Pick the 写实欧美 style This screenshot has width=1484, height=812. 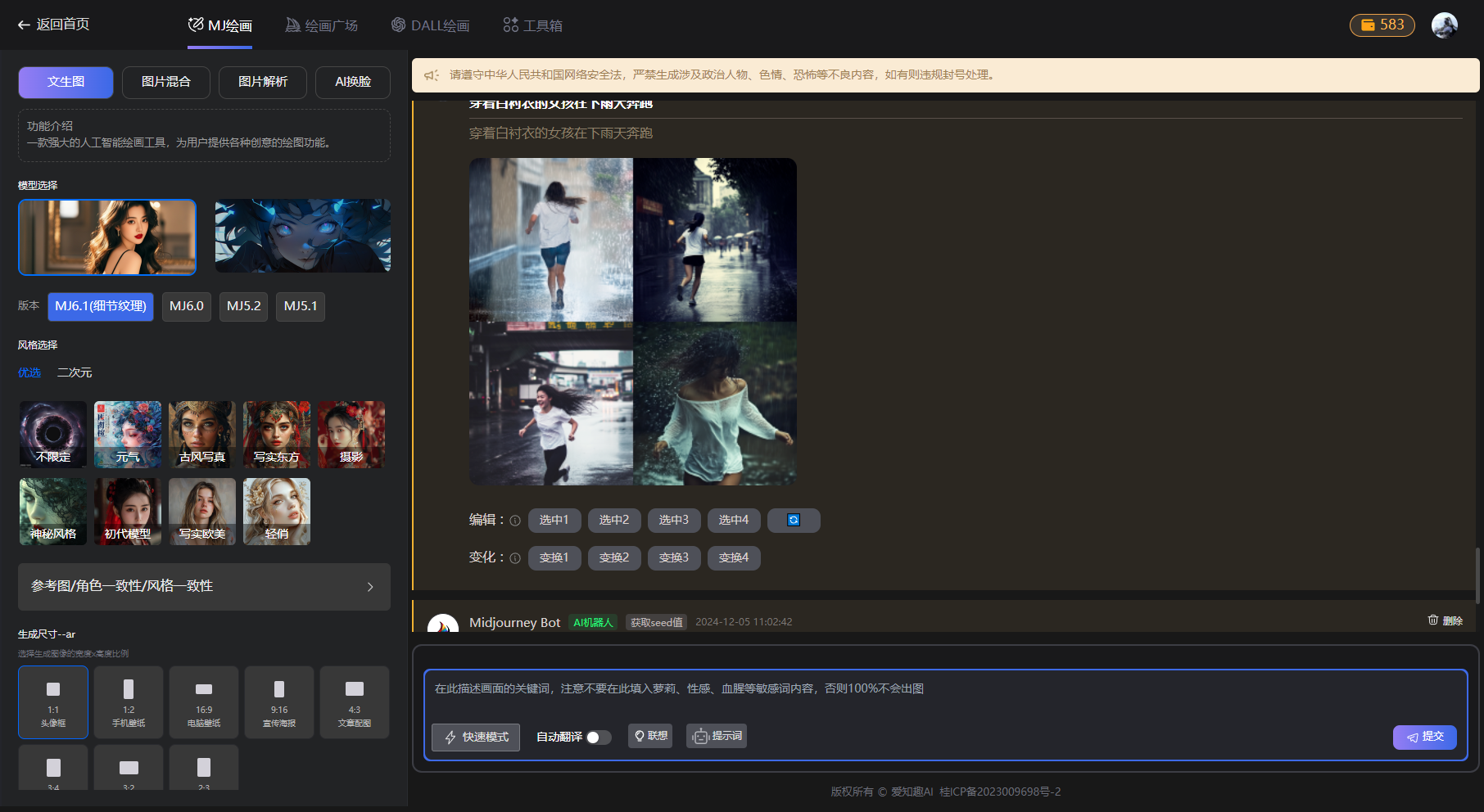coord(202,512)
